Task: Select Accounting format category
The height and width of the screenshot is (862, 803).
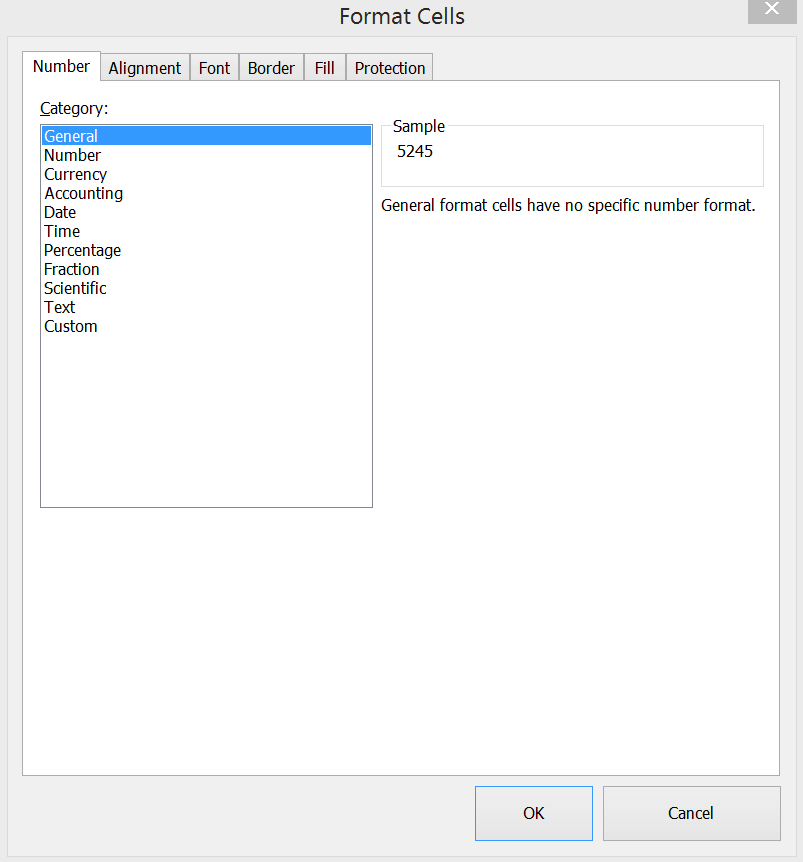Action: 83,193
